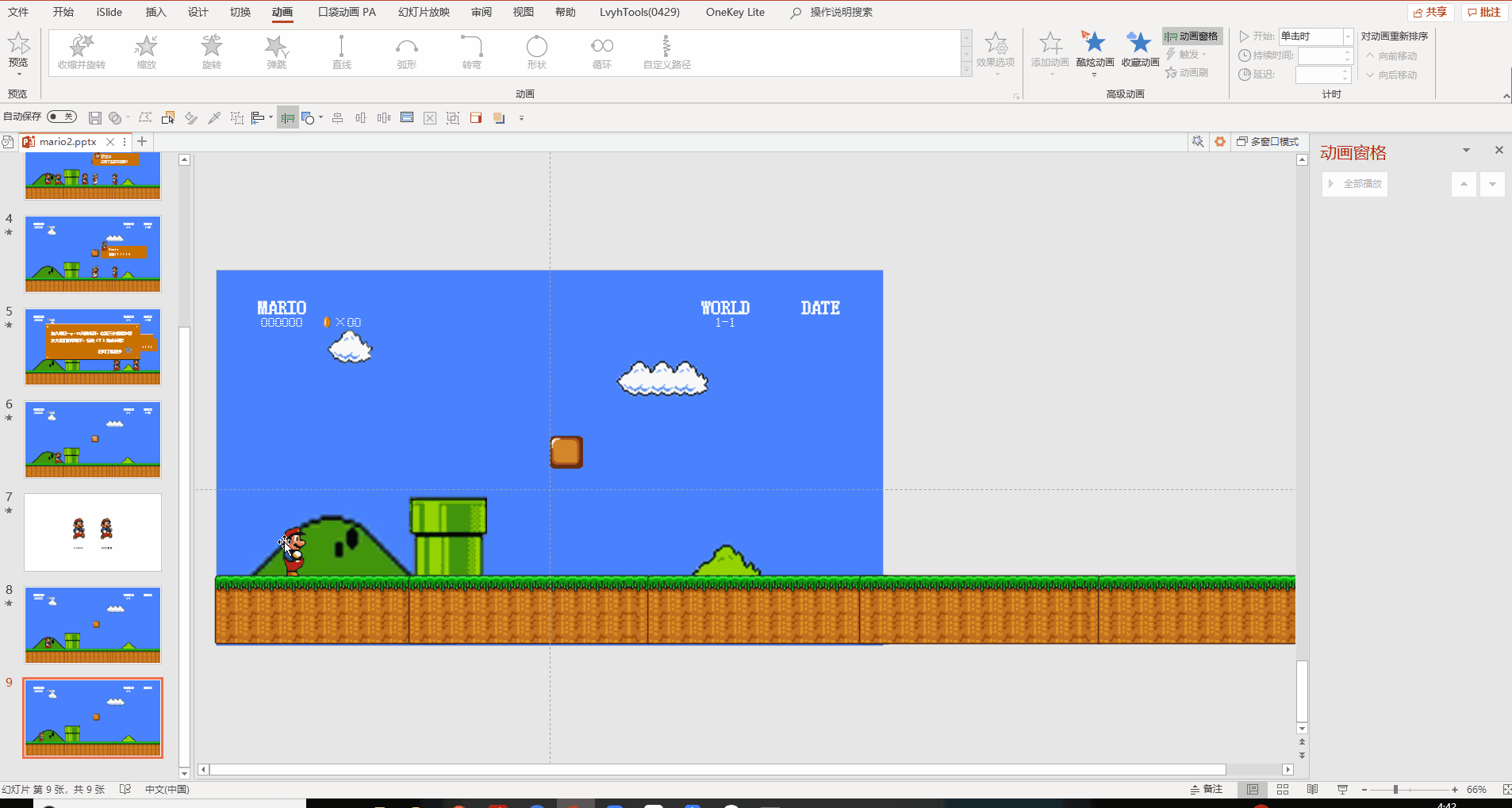Toggle 多窗口模式 multi-window mode
This screenshot has height=808, width=1512.
coord(1268,141)
